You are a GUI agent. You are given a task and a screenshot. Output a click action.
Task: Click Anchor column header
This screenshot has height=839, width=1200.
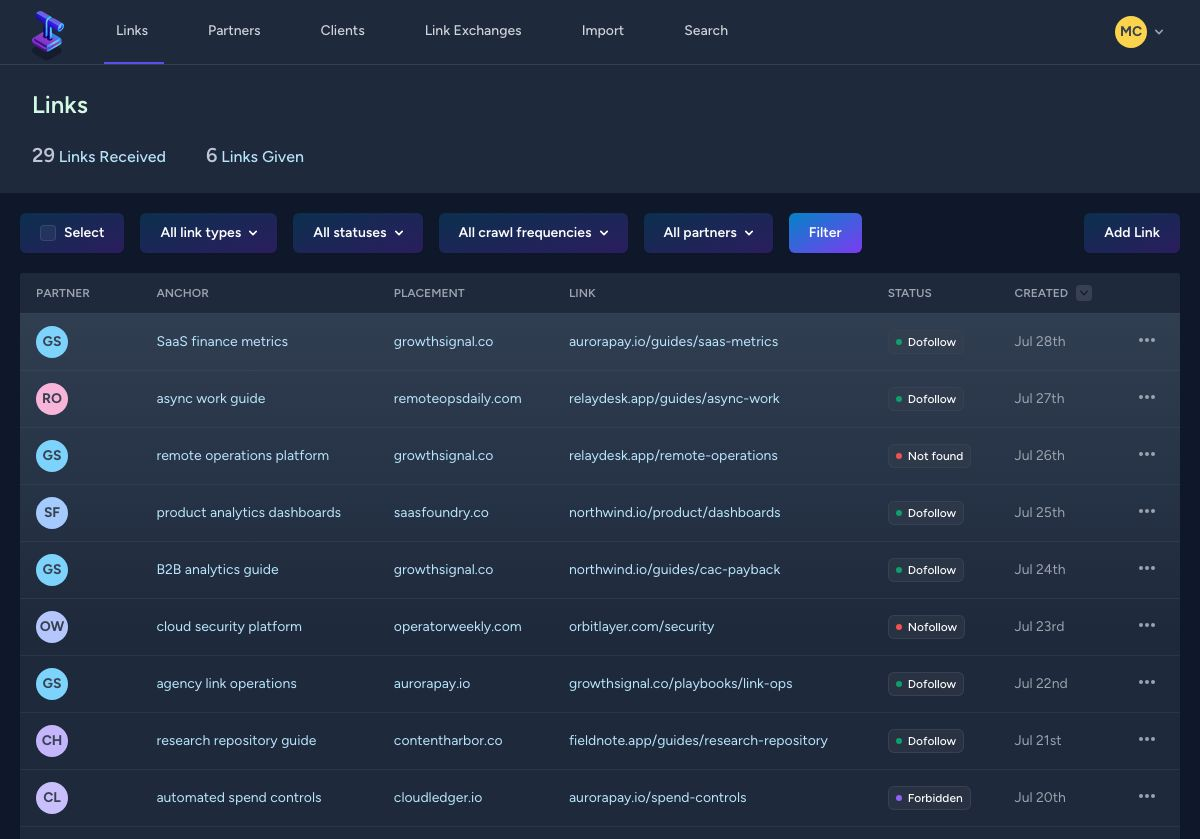tap(182, 293)
